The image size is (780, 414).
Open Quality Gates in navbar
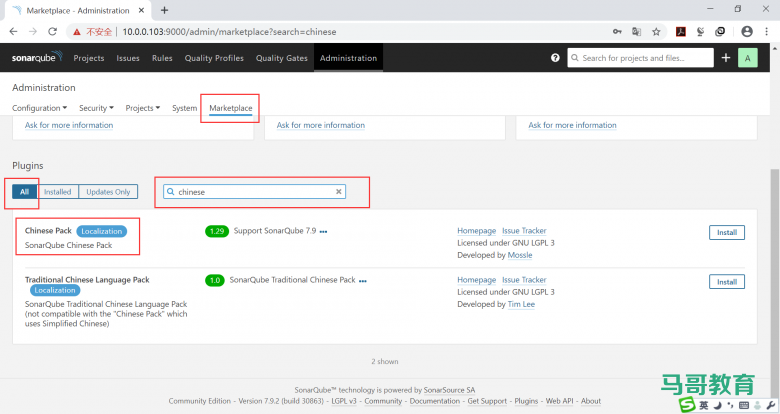click(x=282, y=58)
